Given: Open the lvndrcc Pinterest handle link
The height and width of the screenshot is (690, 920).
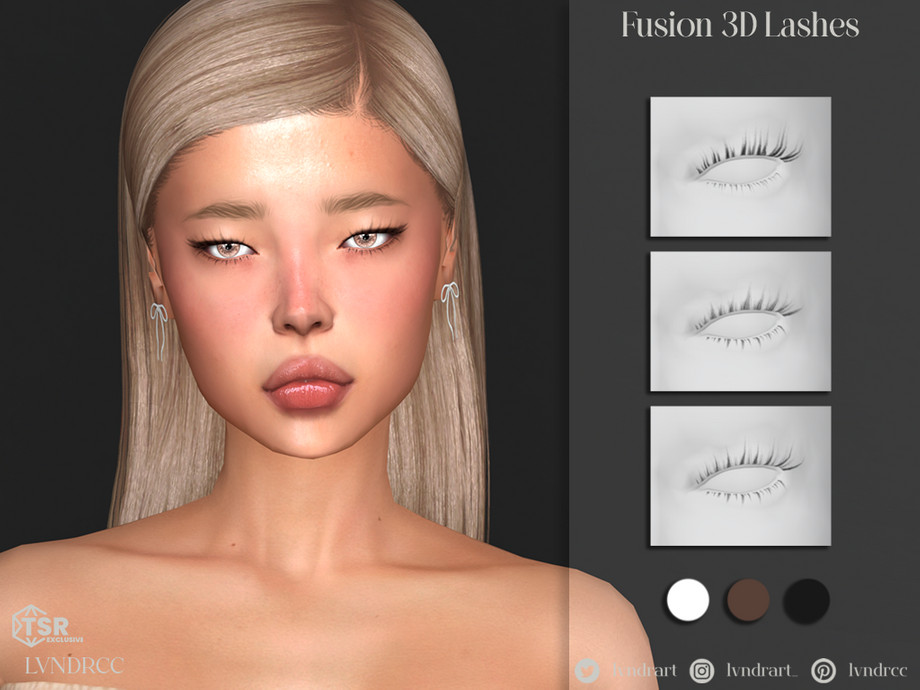Looking at the screenshot, I should [876, 670].
